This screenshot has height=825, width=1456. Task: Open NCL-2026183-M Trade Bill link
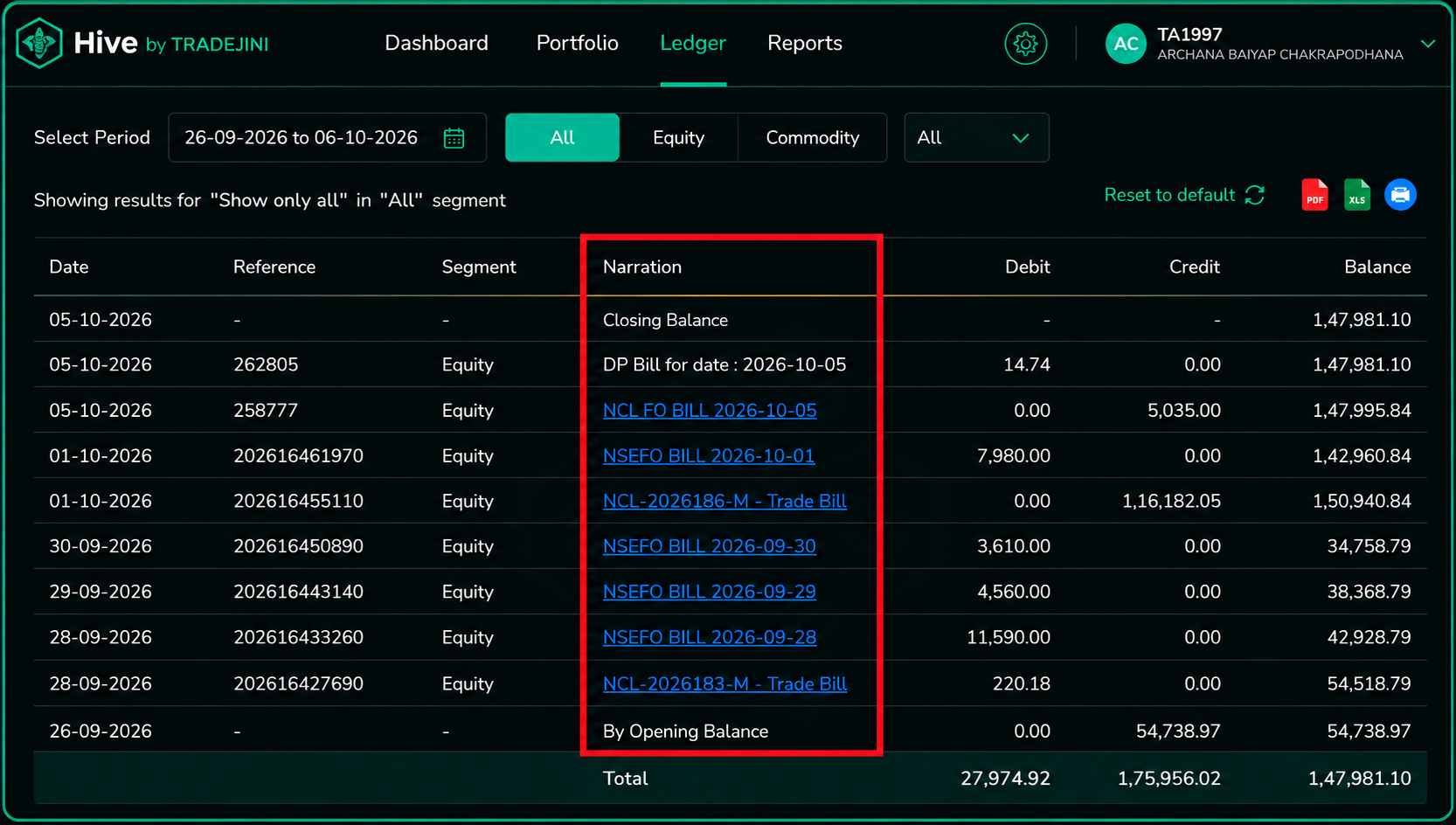pos(725,683)
